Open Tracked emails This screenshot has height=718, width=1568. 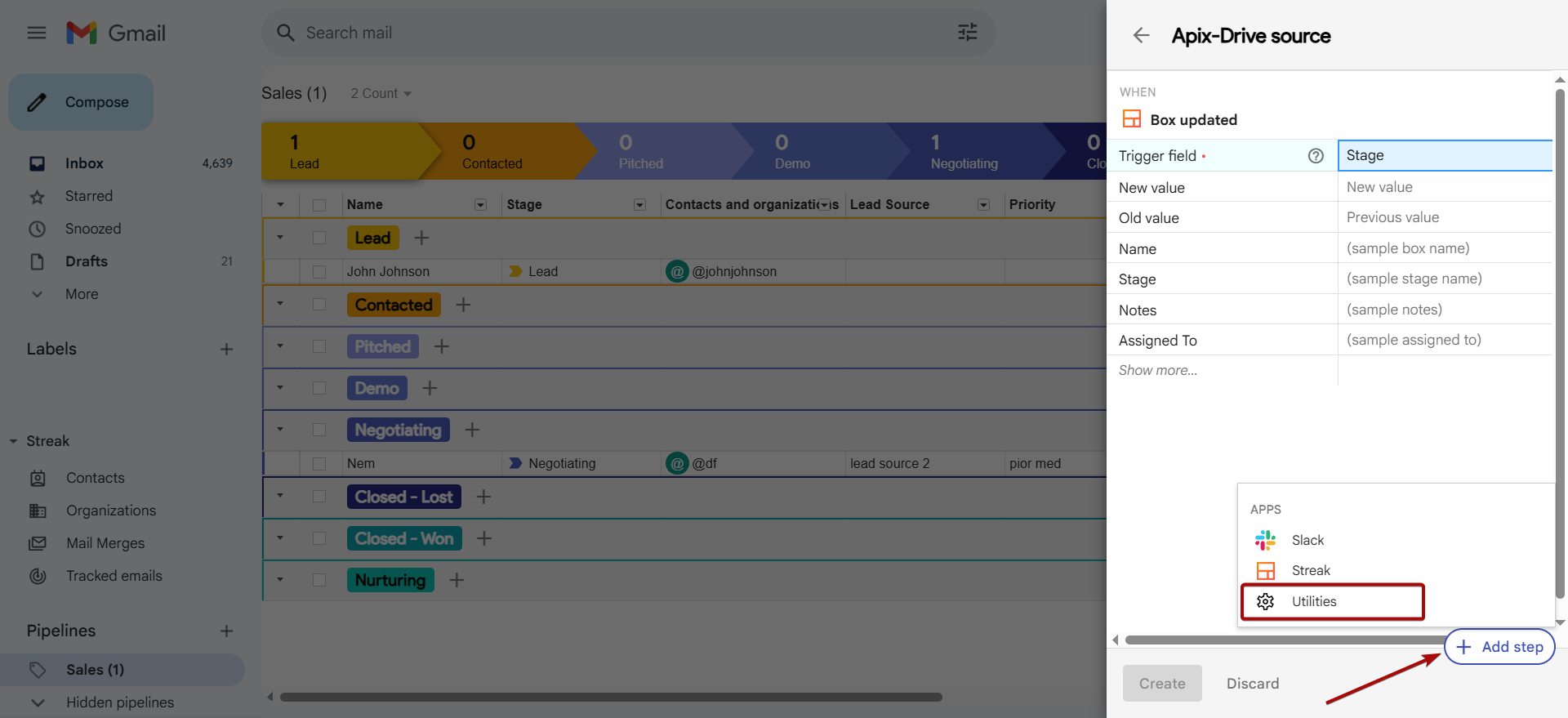click(114, 576)
